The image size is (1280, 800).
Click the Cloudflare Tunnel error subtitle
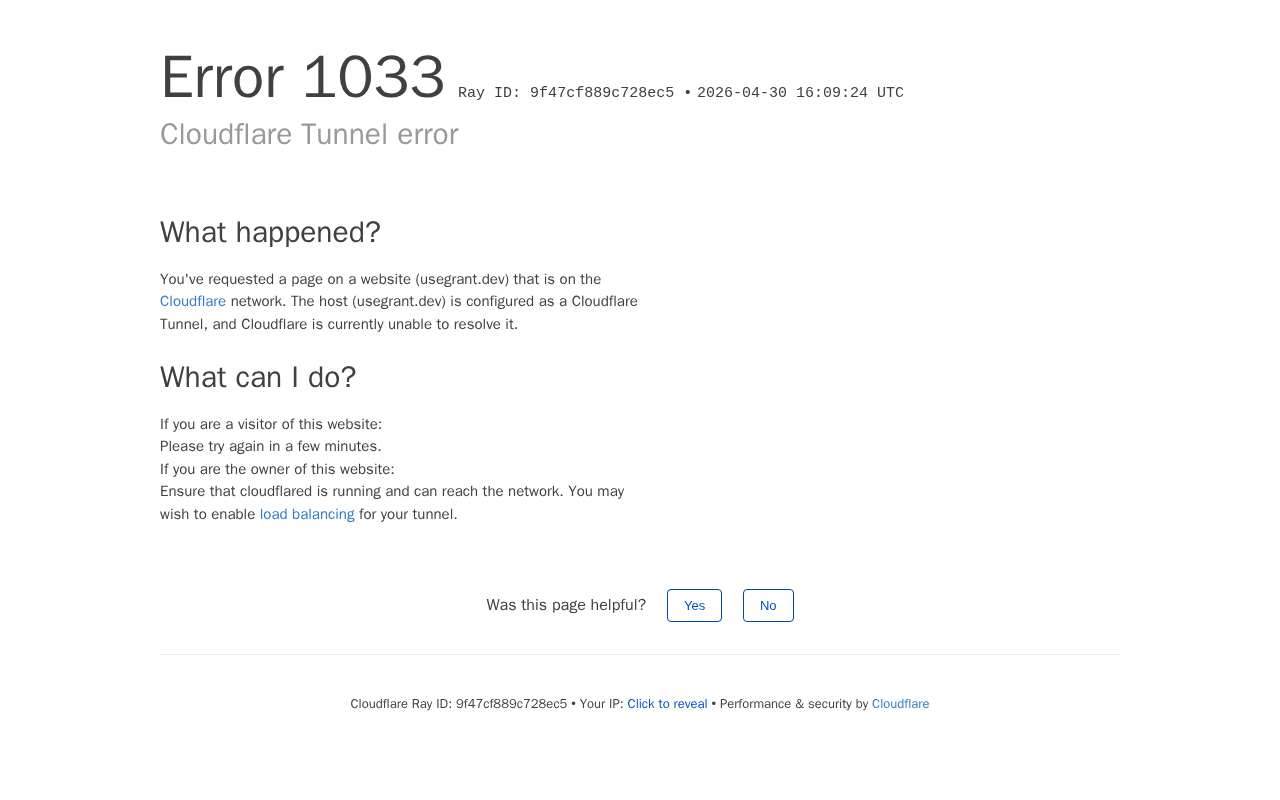[309, 134]
